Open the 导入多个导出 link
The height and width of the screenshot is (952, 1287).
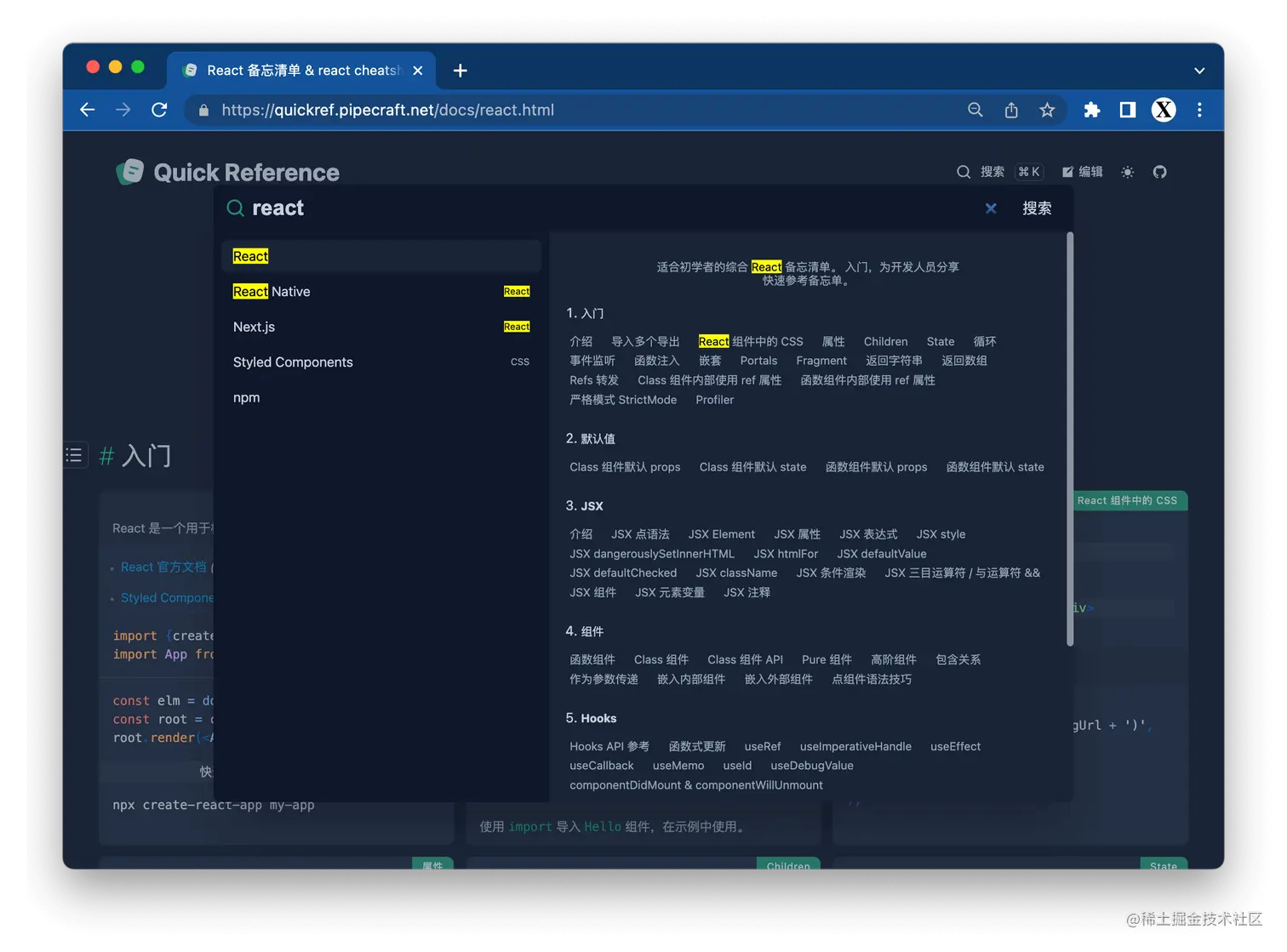[645, 341]
